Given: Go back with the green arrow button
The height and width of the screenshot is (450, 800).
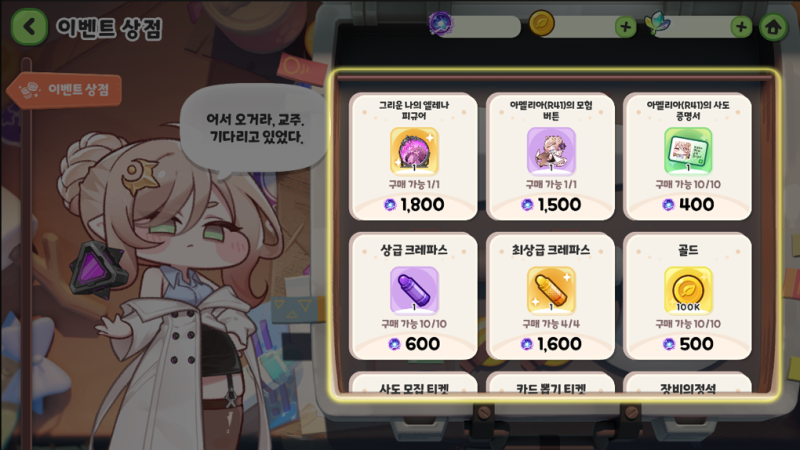Looking at the screenshot, I should tap(29, 27).
